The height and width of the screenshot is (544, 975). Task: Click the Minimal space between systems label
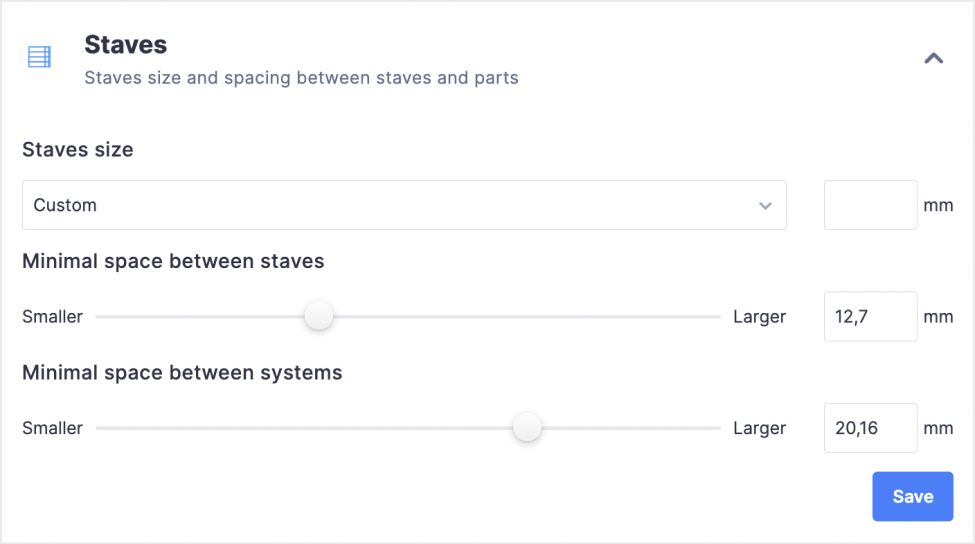point(182,373)
